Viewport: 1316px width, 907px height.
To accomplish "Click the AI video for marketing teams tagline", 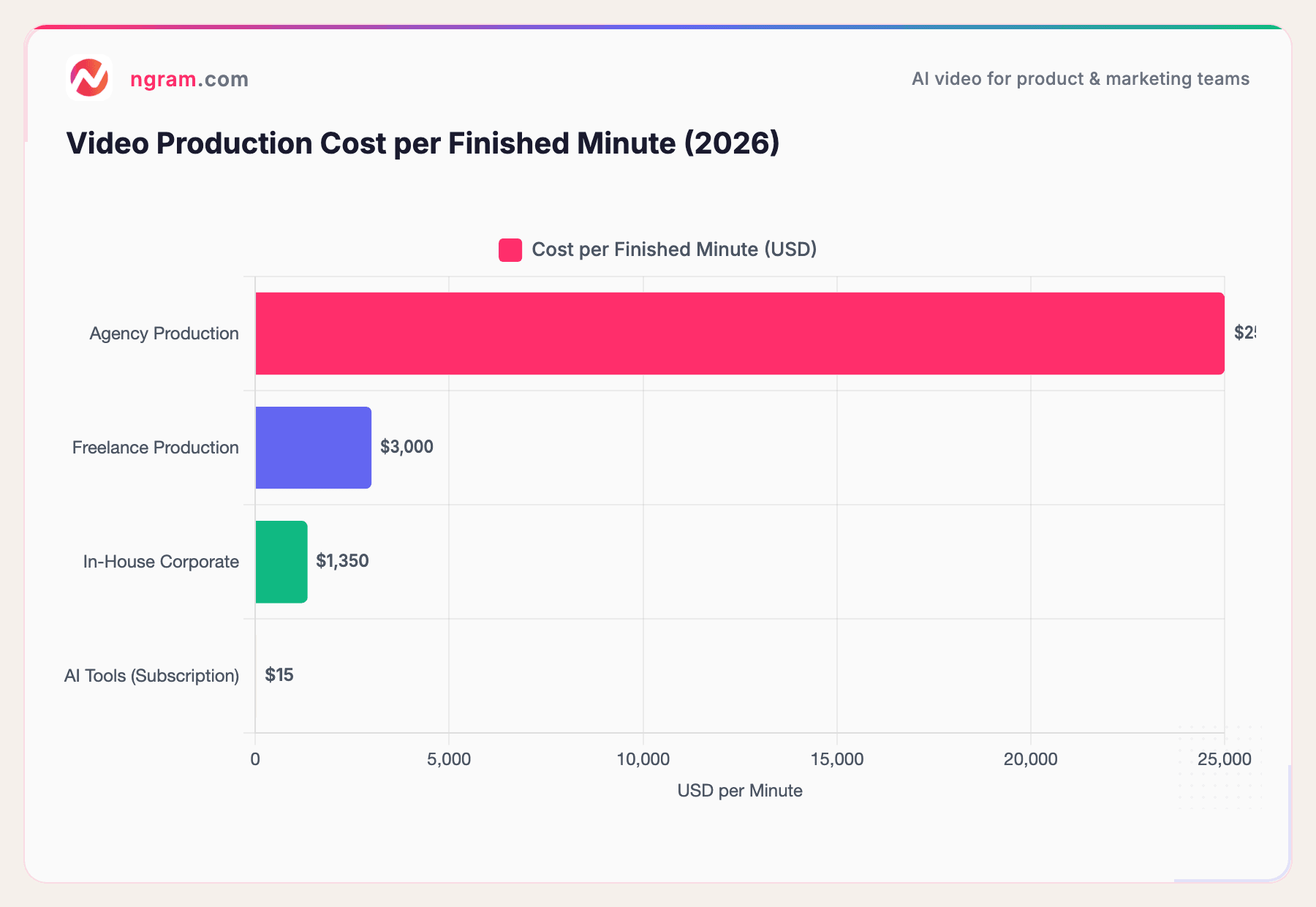I will [1080, 78].
